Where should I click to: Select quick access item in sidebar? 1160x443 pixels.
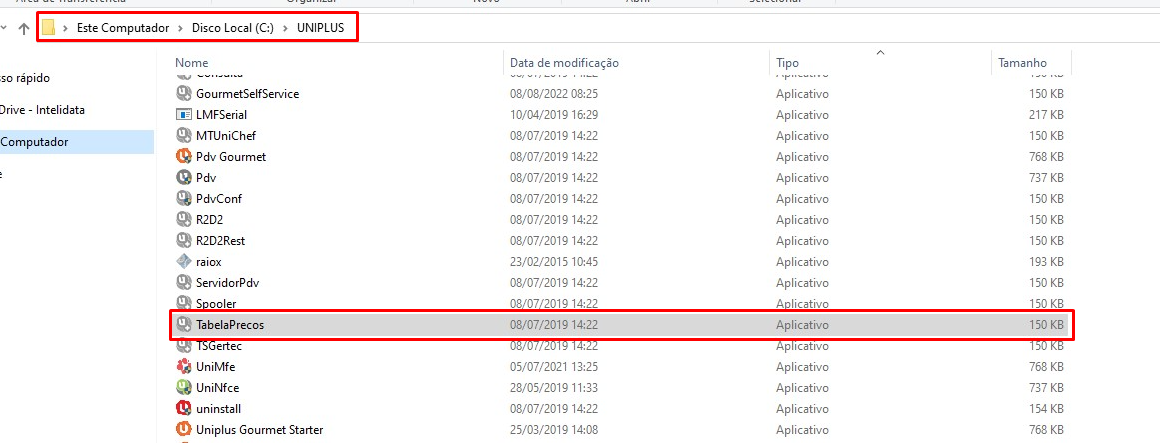click(x=25, y=78)
